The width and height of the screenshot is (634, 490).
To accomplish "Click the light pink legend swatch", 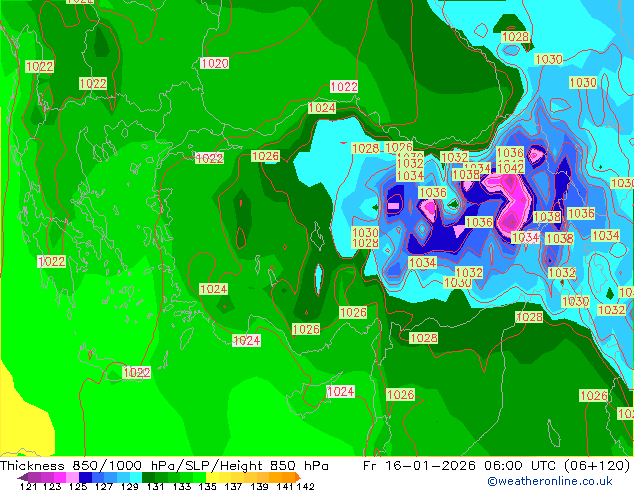I will pyautogui.click(x=72, y=477).
